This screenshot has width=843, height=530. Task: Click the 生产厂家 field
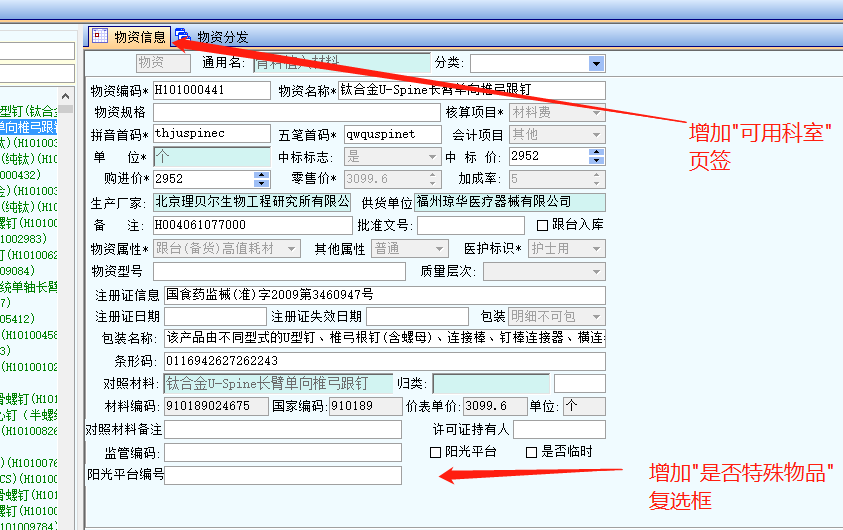[x=252, y=202]
